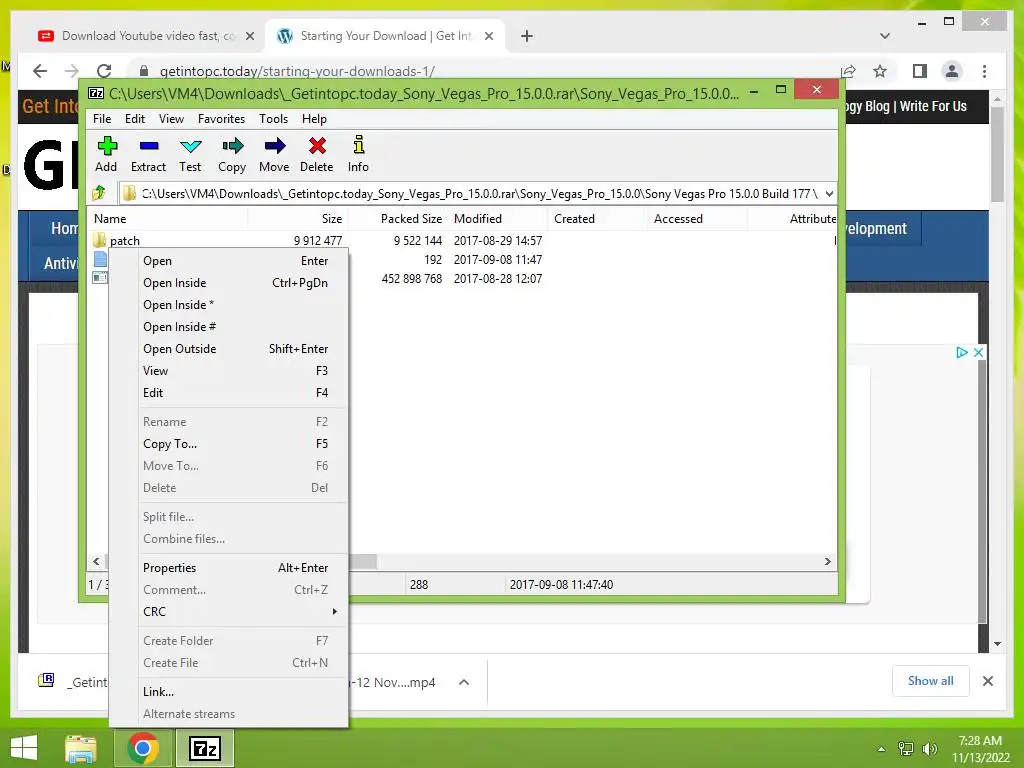Click Chrome's tab search dropdown arrow
Viewport: 1024px width, 768px height.
(x=885, y=36)
